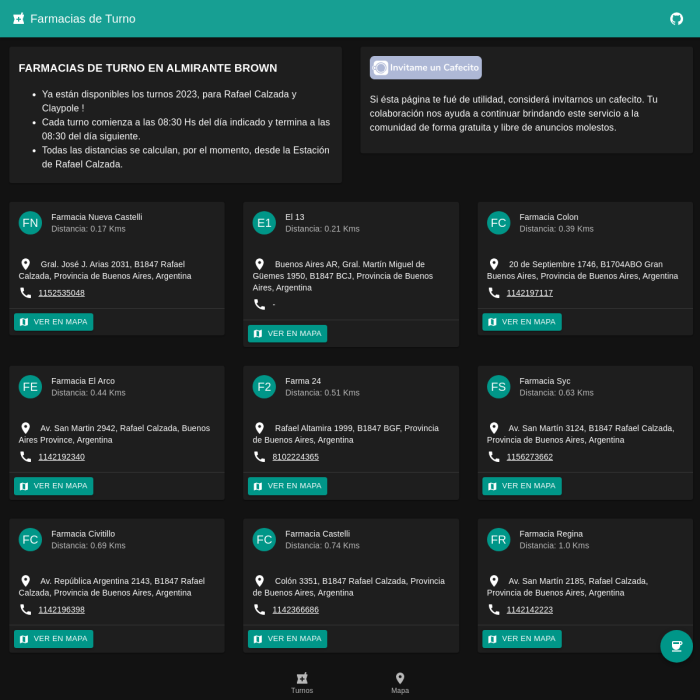Screen dimensions: 700x700
Task: Call phone number 1142192340
Action: coord(62,457)
